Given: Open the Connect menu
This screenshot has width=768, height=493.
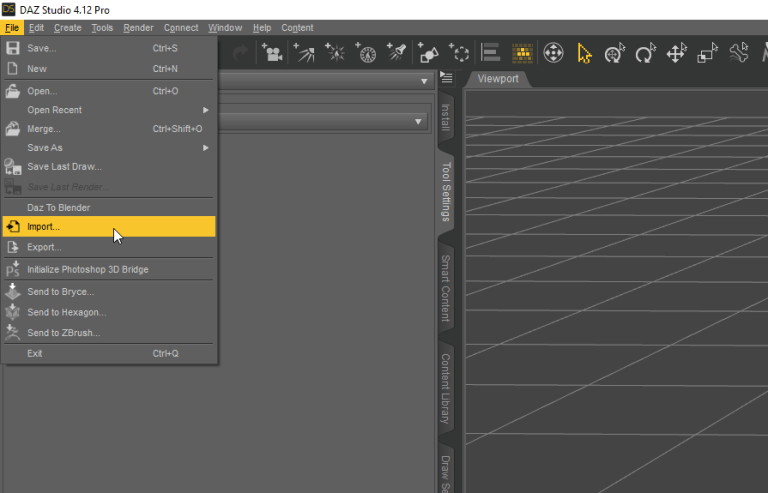Looking at the screenshot, I should coord(181,28).
